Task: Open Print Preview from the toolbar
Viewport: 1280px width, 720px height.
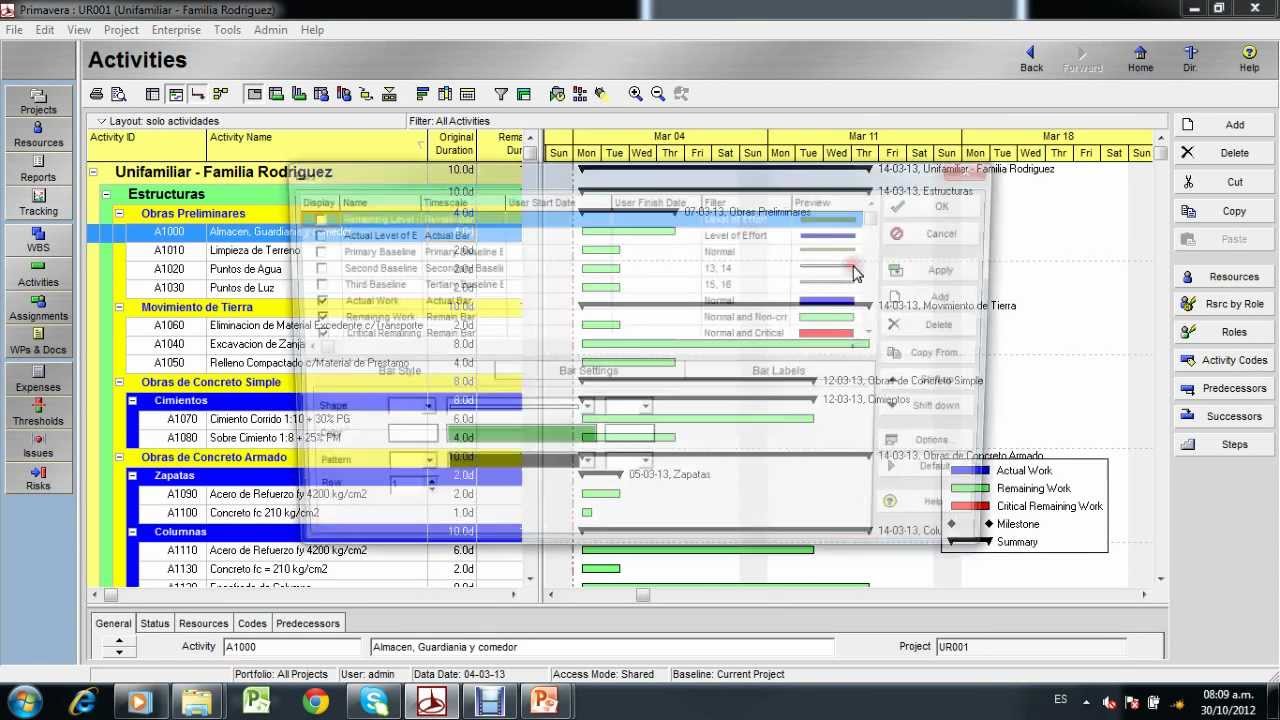Action: click(118, 94)
